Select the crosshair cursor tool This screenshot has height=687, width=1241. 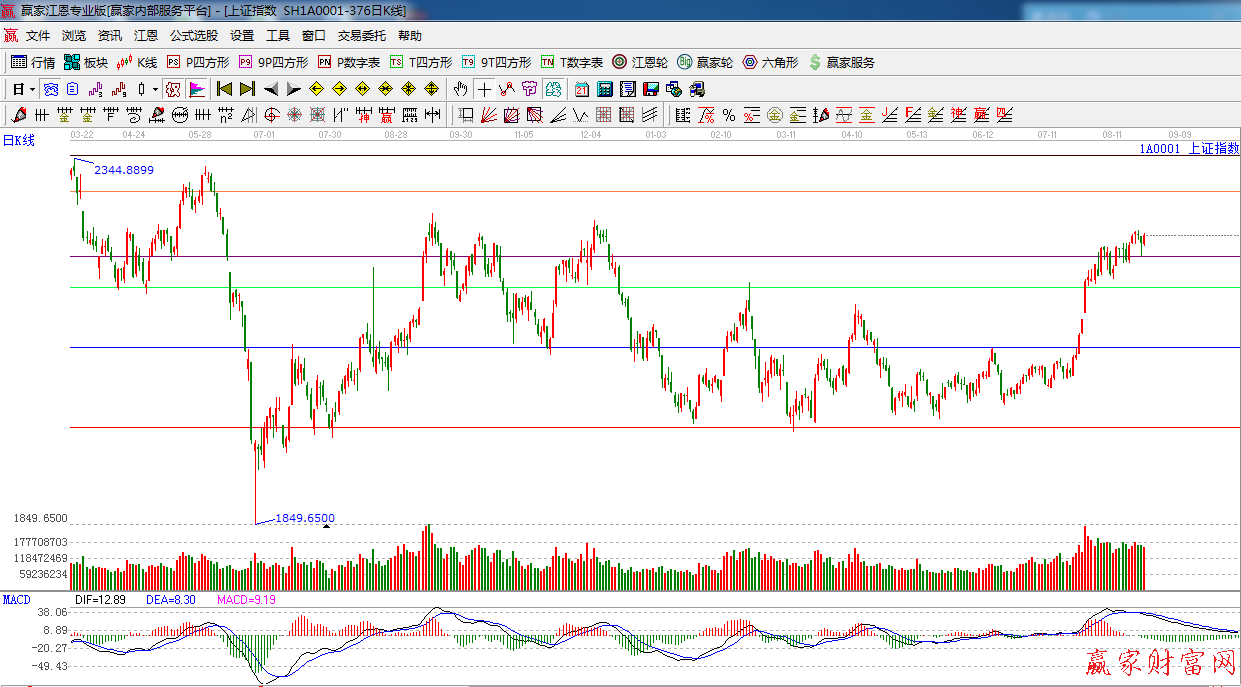484,89
